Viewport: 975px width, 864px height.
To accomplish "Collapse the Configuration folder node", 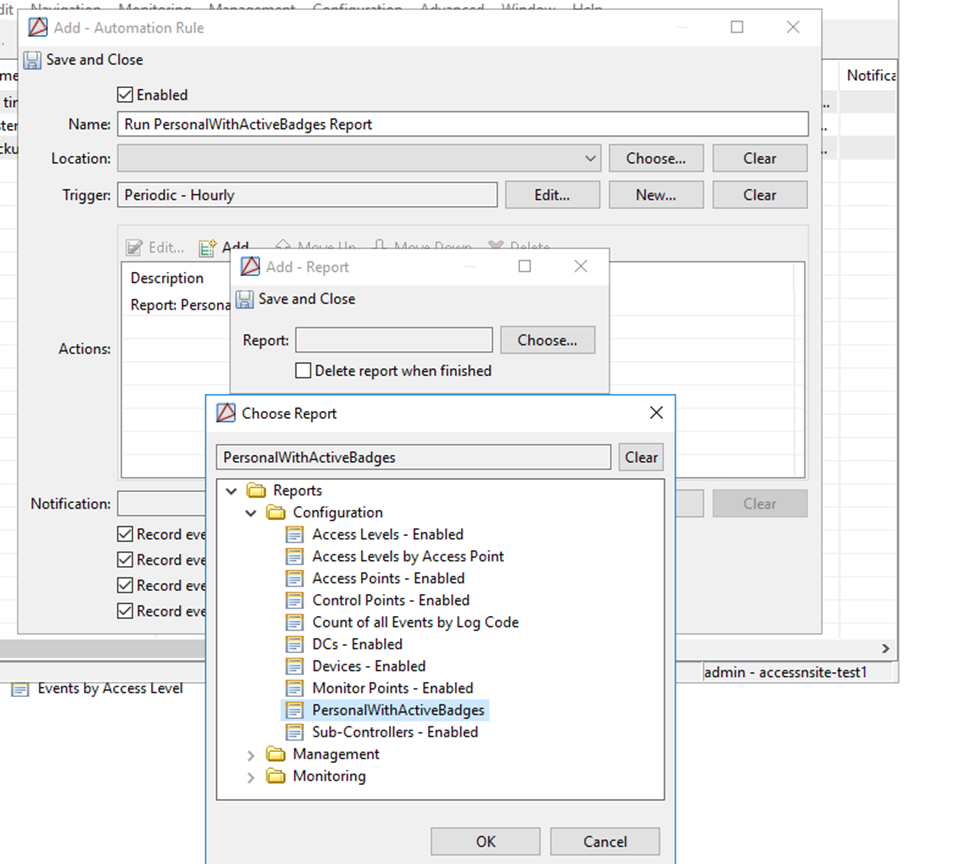I will coord(251,513).
